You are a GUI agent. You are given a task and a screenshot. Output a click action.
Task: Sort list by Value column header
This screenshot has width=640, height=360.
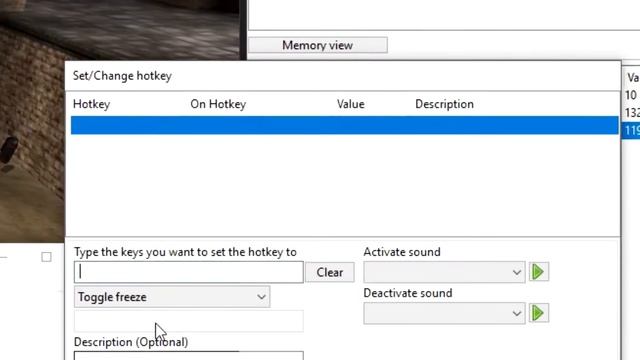[x=351, y=104]
